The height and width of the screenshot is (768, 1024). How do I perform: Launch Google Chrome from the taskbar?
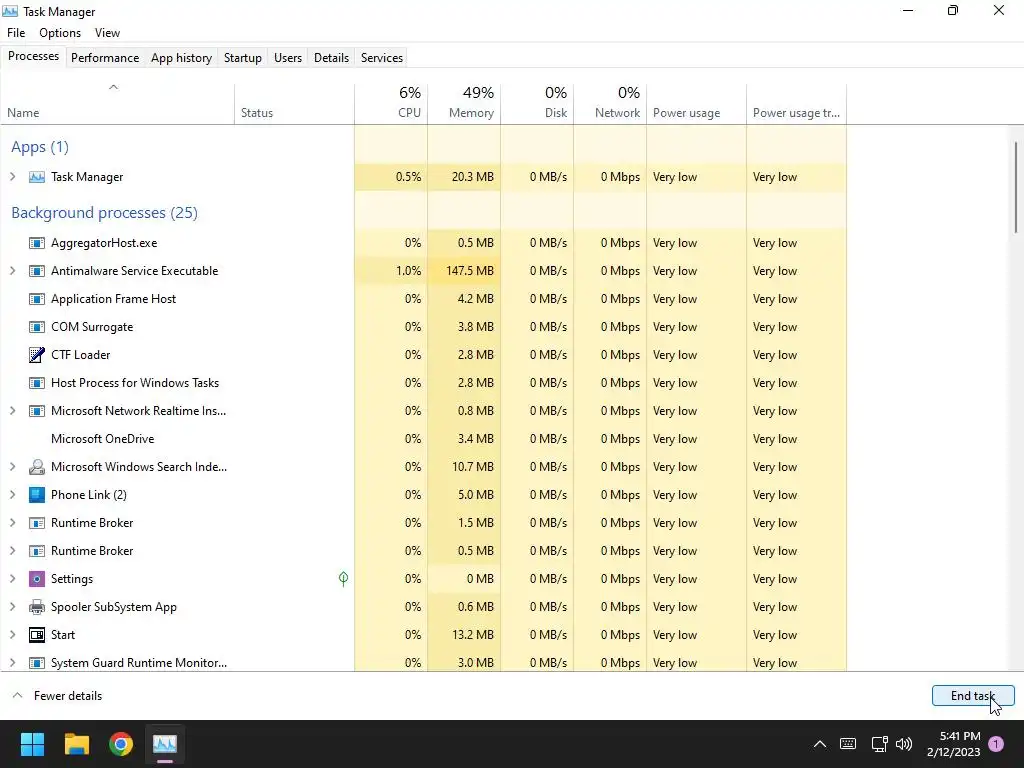point(121,744)
